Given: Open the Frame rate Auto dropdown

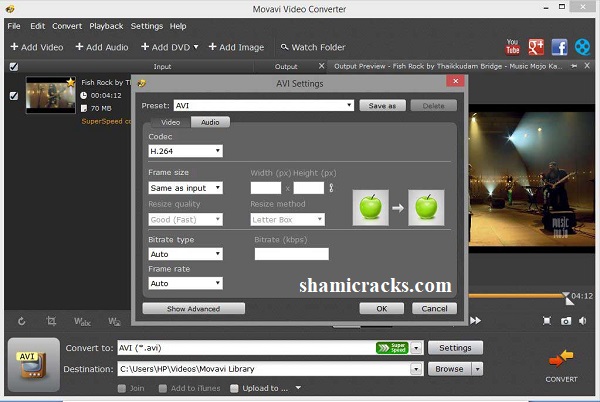Looking at the screenshot, I should click(185, 283).
